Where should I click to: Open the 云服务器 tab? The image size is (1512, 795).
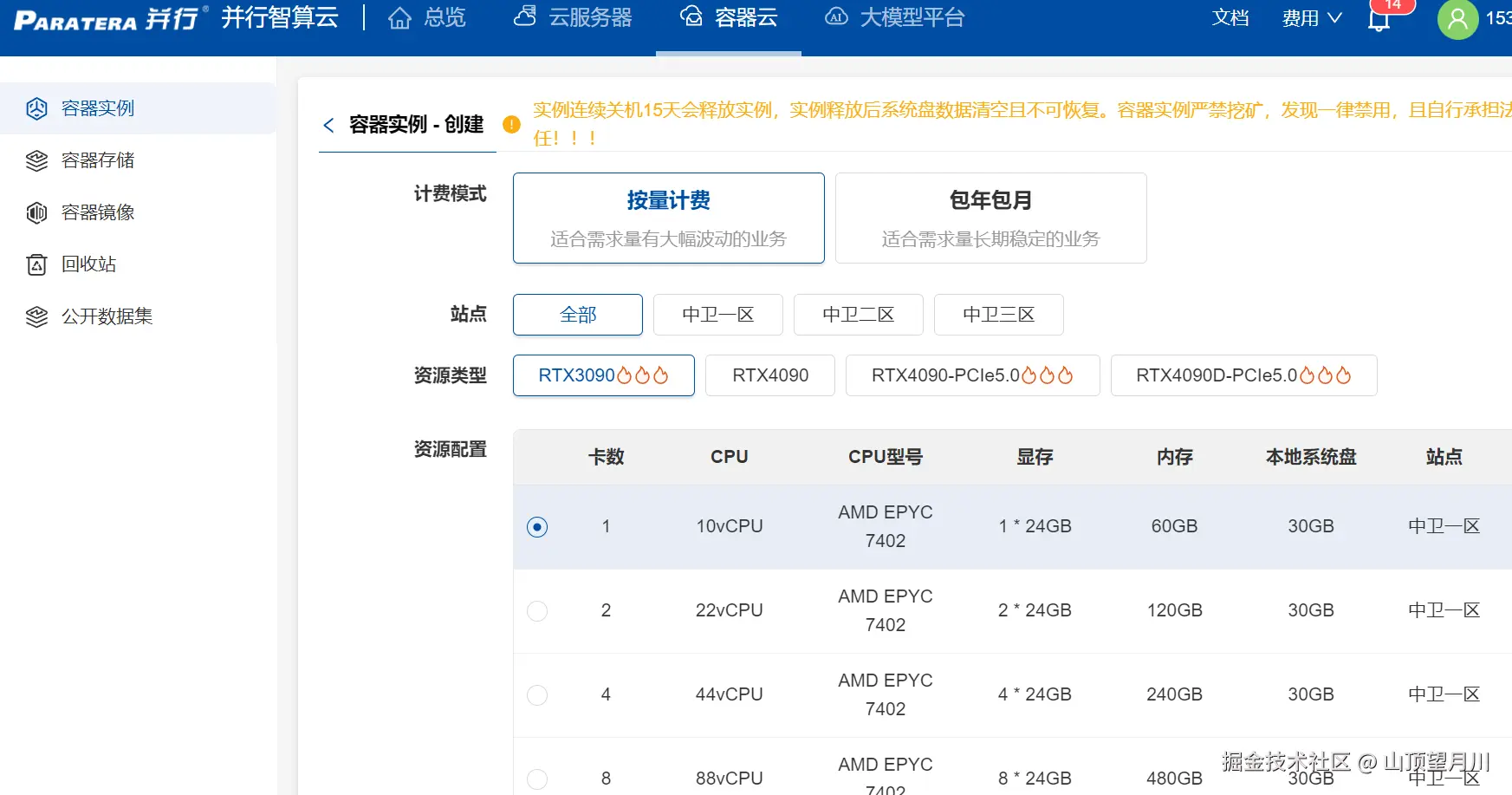pos(591,18)
